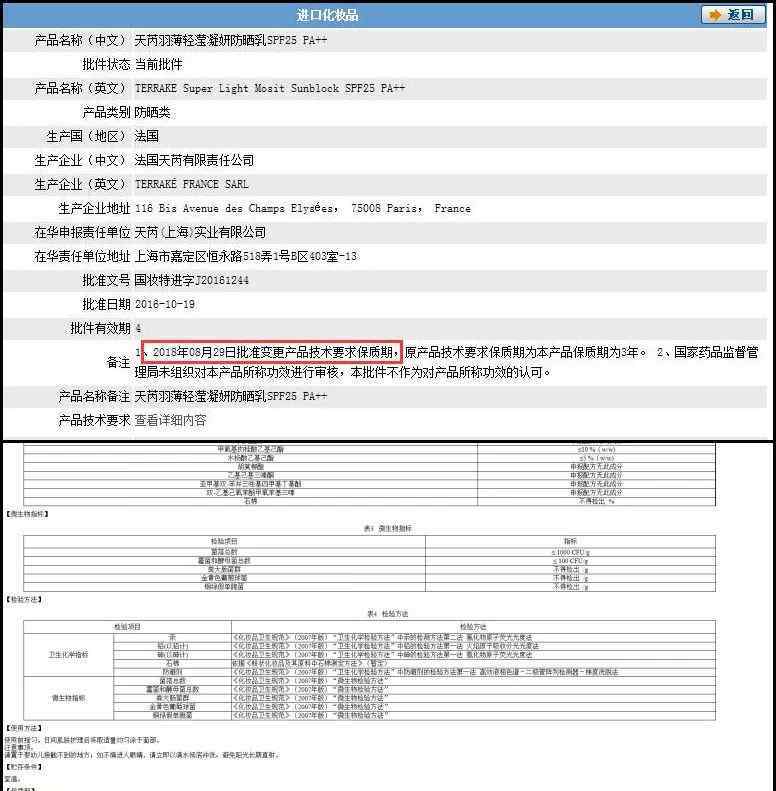Click the 检验项目 header in the test methods table
The width and height of the screenshot is (776, 791).
click(x=127, y=627)
